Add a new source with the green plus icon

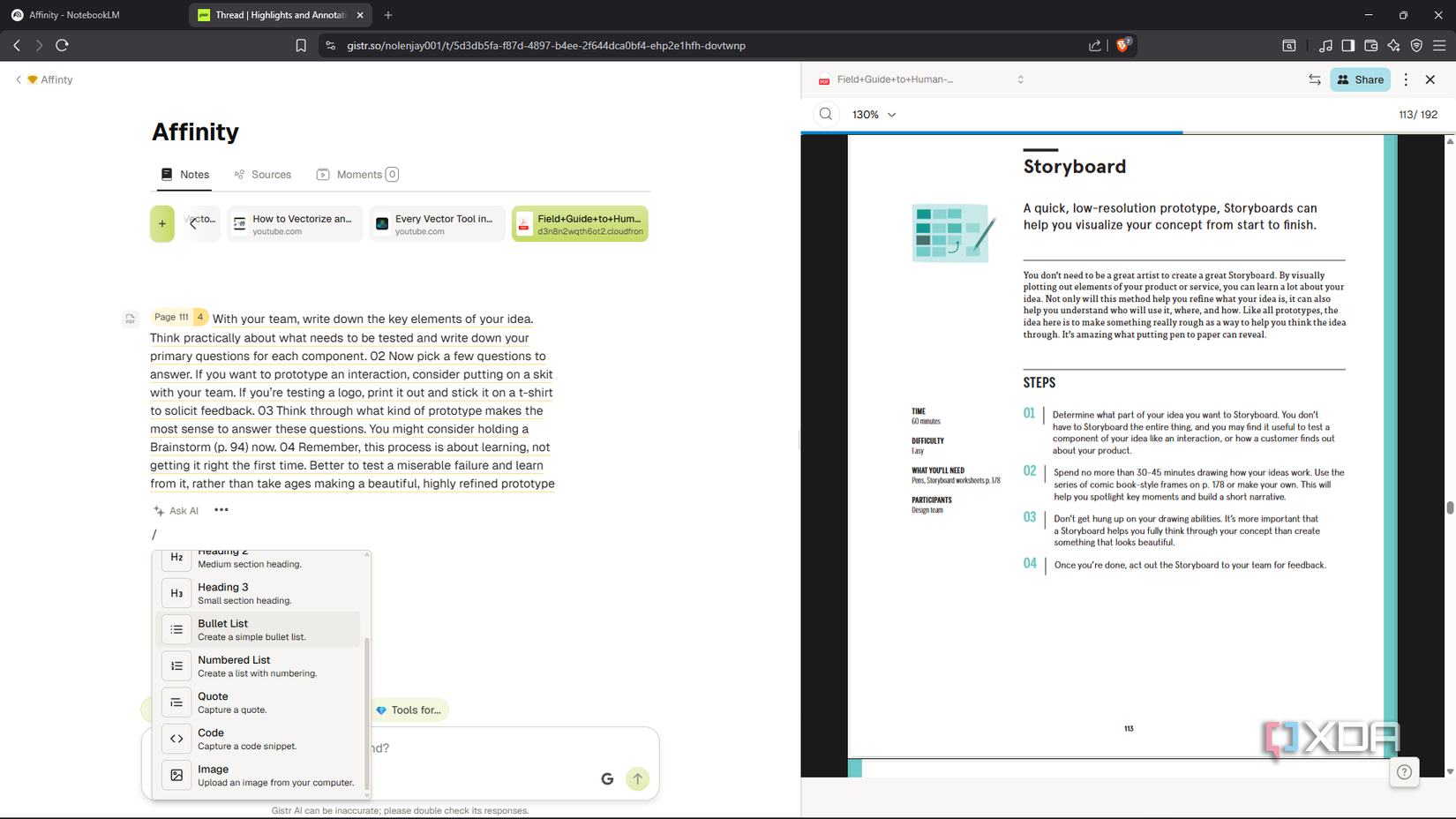[x=162, y=223]
